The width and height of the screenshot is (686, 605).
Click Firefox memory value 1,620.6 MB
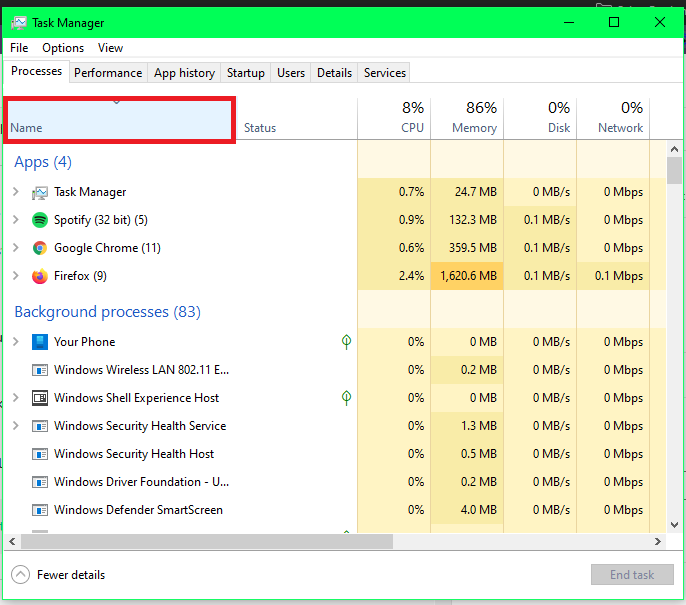pos(468,276)
